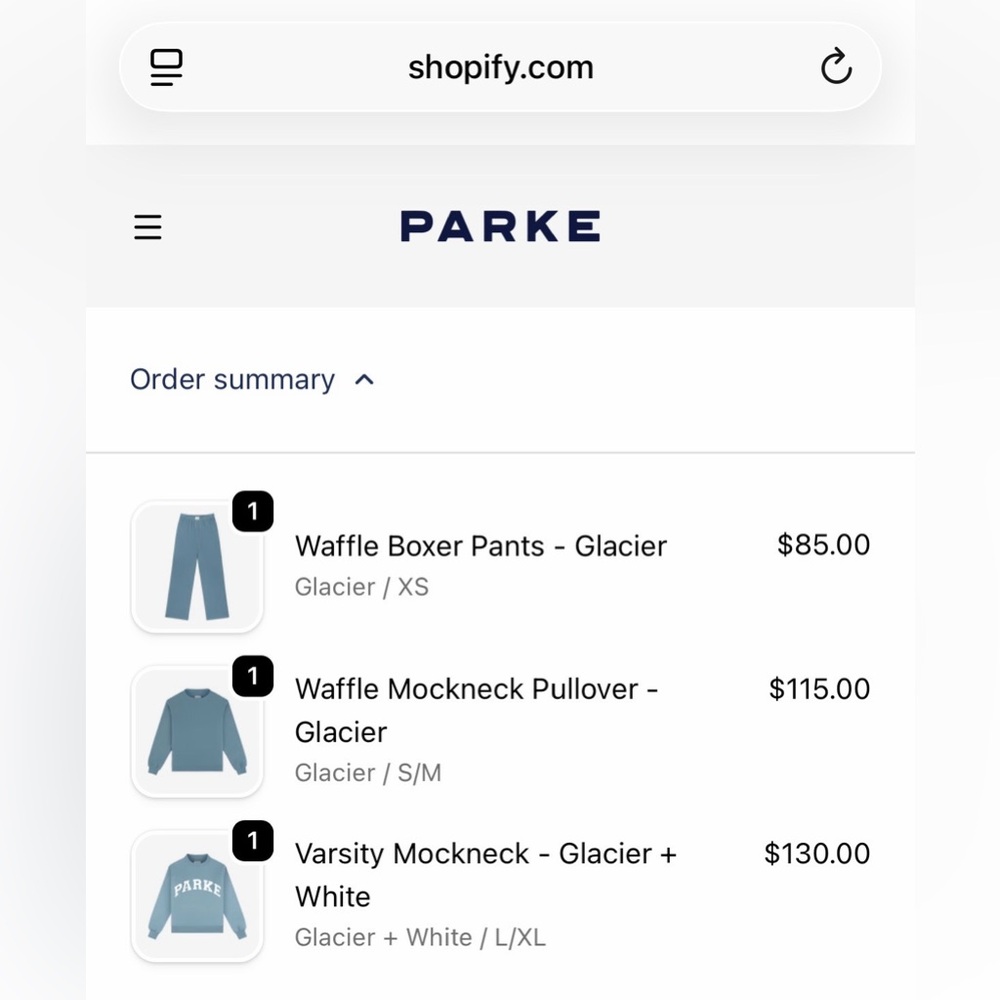Click the quantity badge on Boxer Pants
The image size is (1000, 1000).
pos(253,513)
